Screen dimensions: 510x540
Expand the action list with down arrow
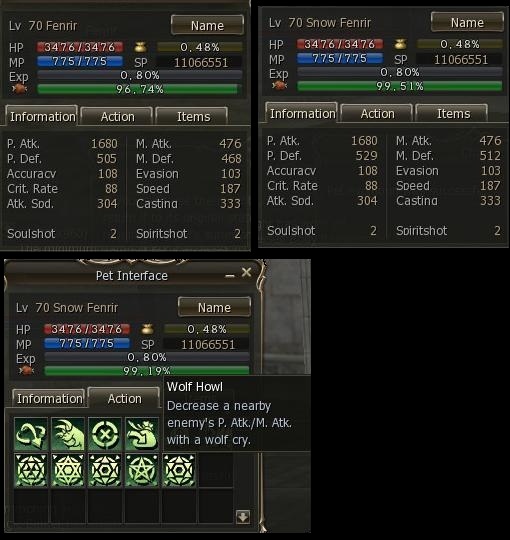click(243, 517)
